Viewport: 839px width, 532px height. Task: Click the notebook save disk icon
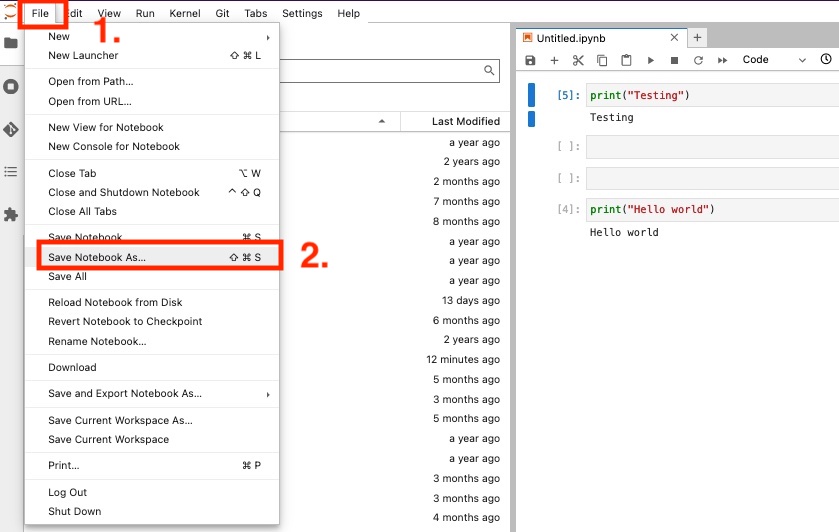pos(530,60)
